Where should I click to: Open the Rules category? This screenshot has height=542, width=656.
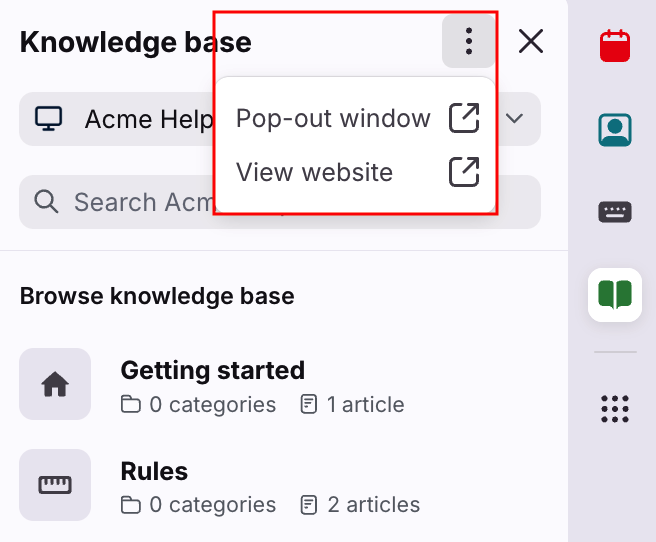(154, 471)
